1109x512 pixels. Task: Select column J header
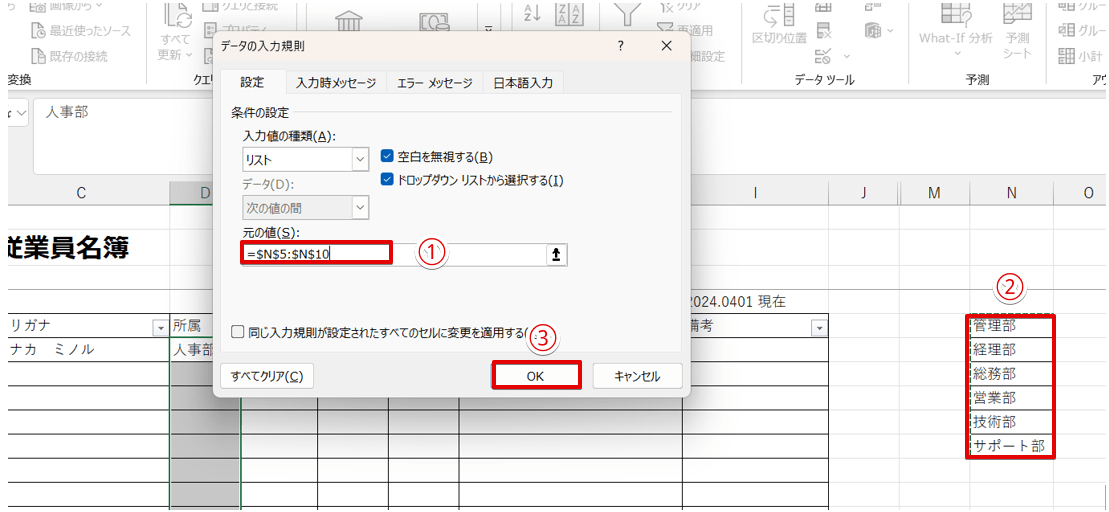[864, 193]
